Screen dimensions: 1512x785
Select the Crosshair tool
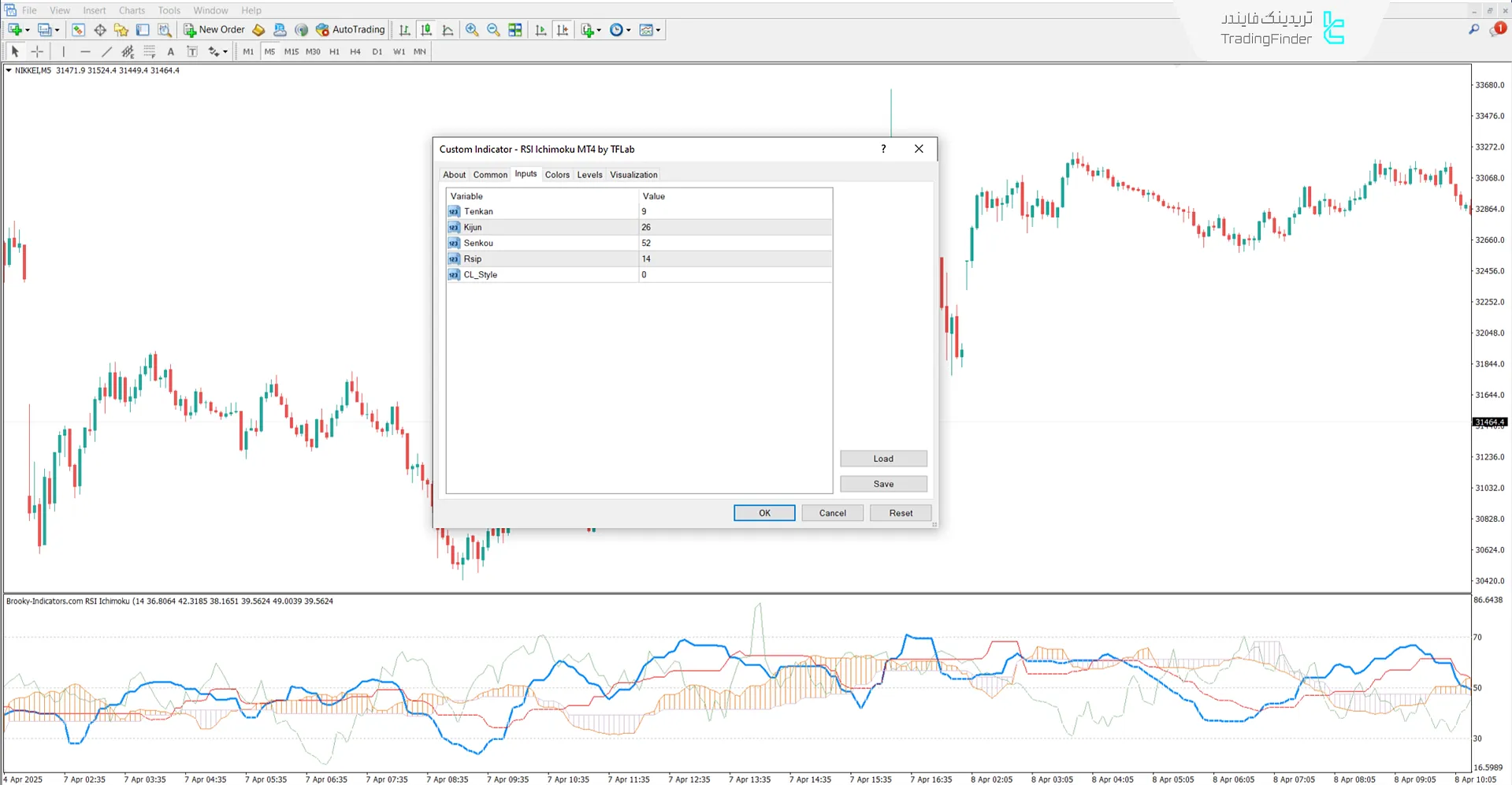[x=37, y=51]
